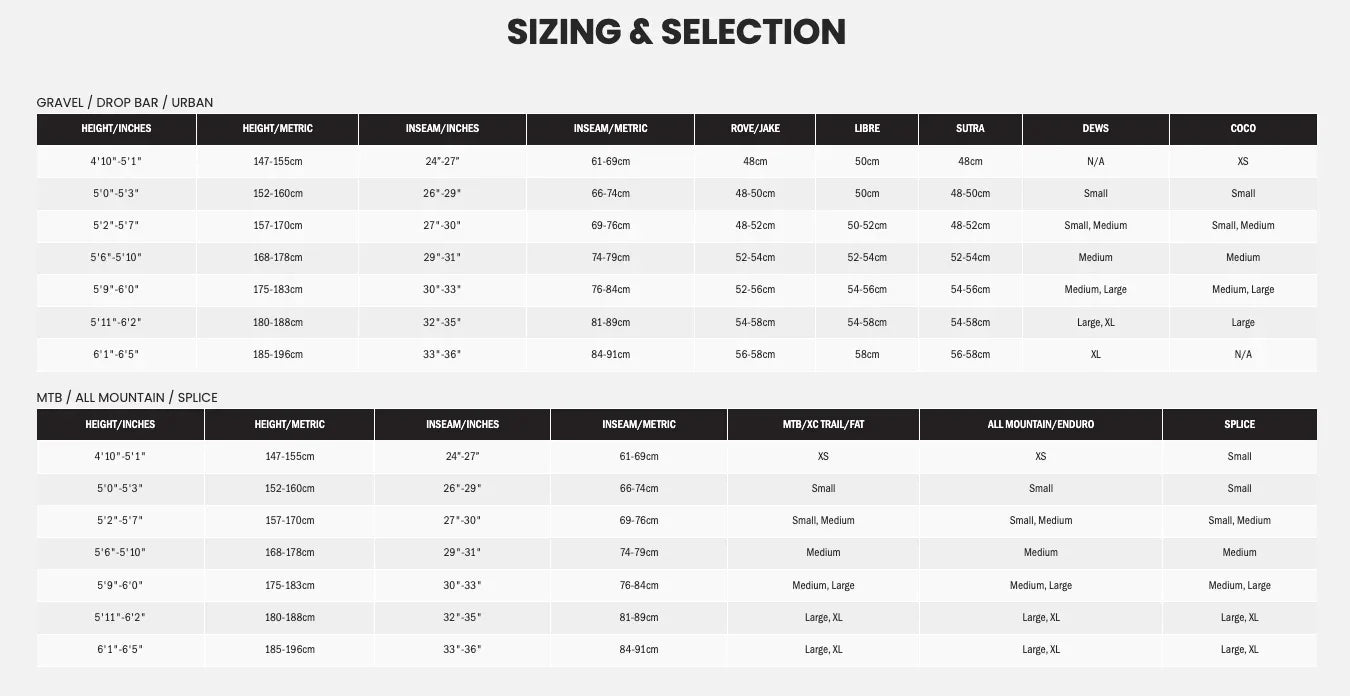Click the XS cell under MTB/XC TRAIL/FAT
Screen dimensions: 1350x696
coord(823,456)
